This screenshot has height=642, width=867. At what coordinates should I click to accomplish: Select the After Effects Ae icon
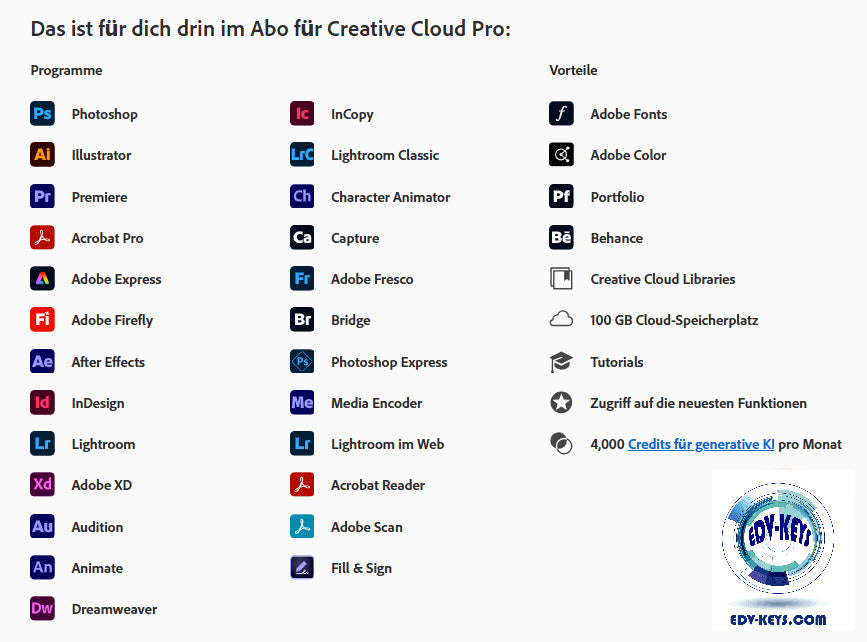click(x=42, y=362)
